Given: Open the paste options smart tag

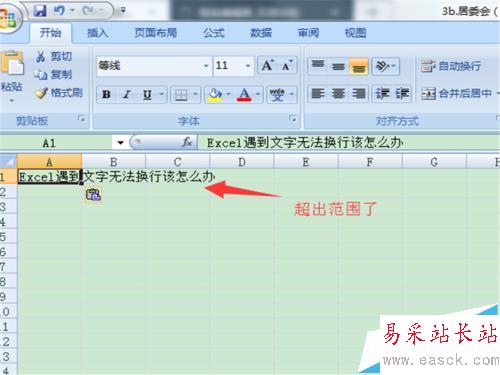Looking at the screenshot, I should click(x=93, y=195).
